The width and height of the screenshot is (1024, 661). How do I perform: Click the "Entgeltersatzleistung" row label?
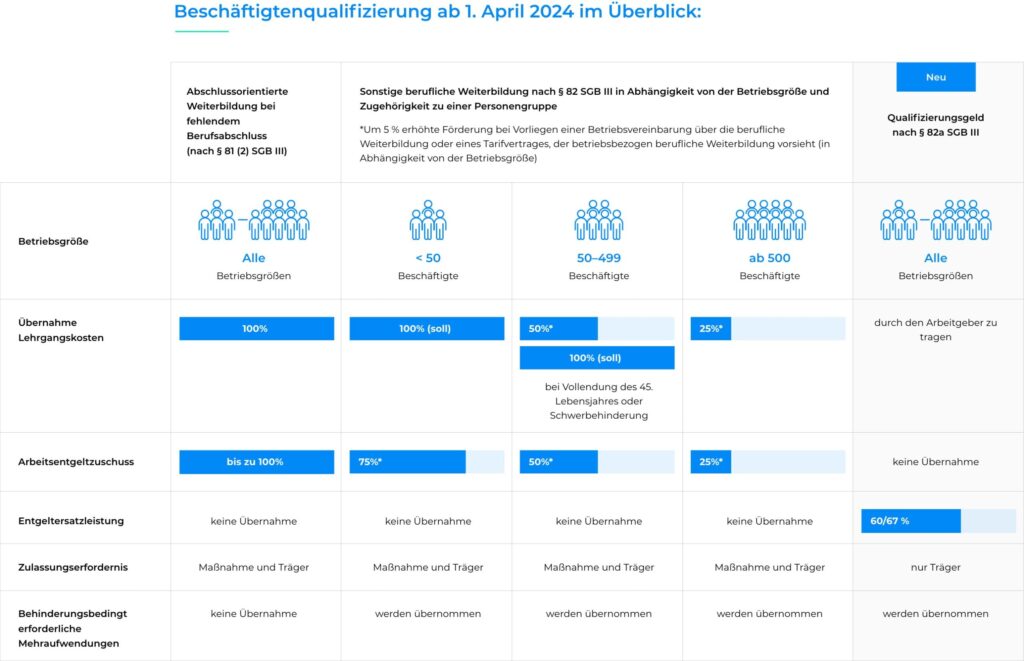point(71,521)
